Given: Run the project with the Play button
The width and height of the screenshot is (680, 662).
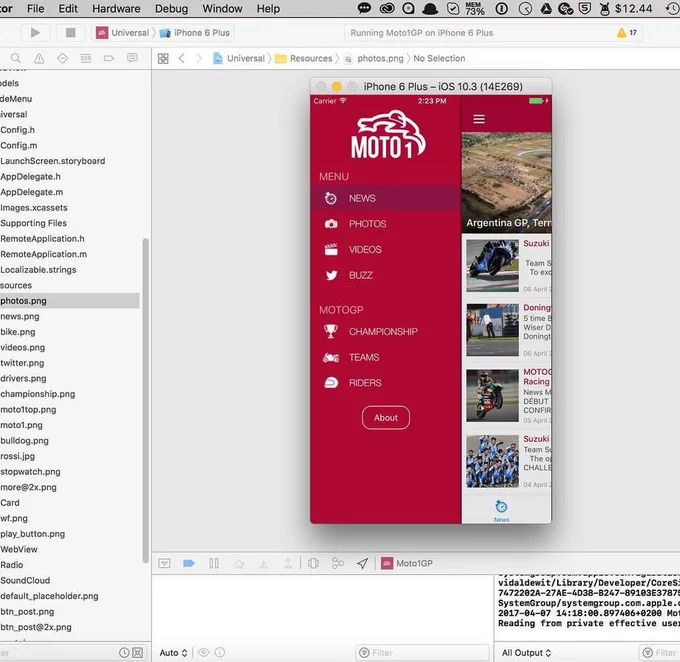Looking at the screenshot, I should coord(35,33).
